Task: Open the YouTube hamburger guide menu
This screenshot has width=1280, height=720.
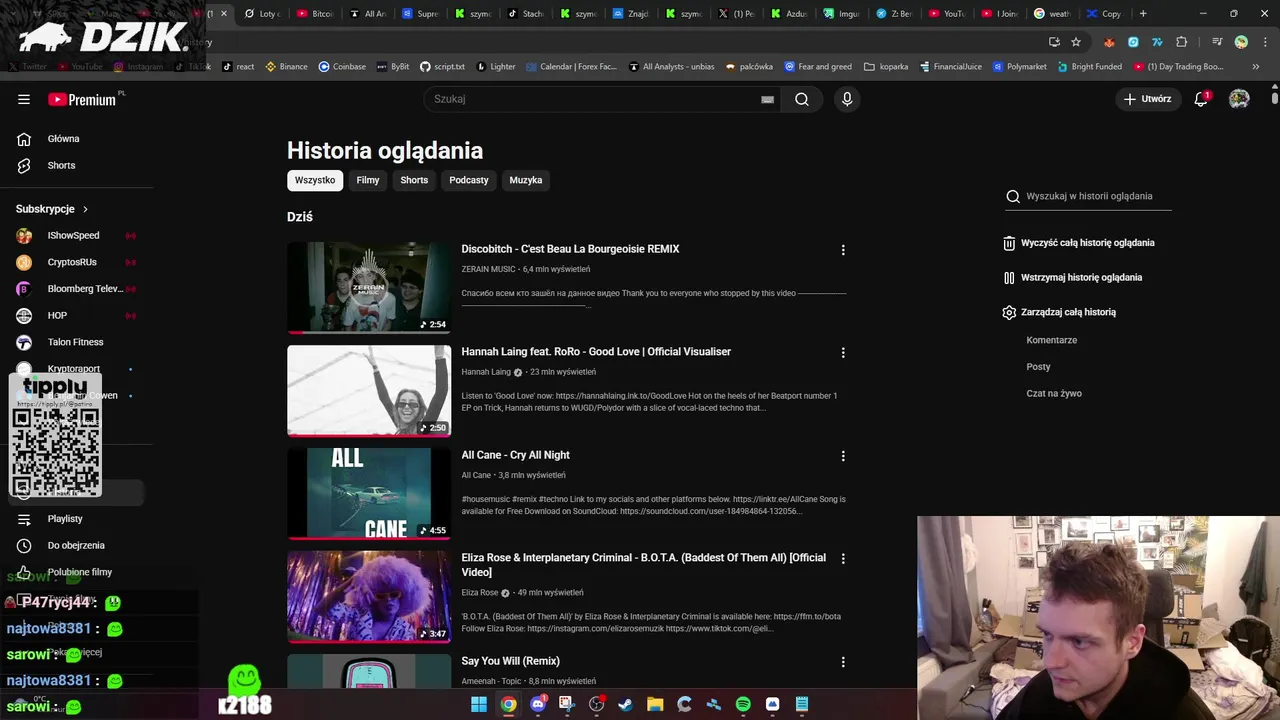Action: click(24, 99)
